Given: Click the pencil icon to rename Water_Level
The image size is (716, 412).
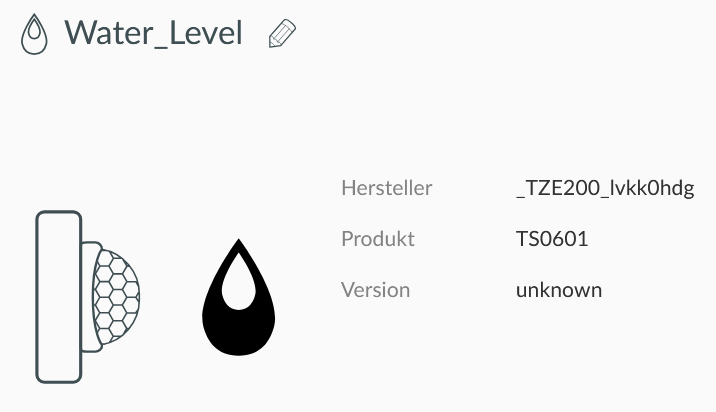Looking at the screenshot, I should tap(283, 34).
